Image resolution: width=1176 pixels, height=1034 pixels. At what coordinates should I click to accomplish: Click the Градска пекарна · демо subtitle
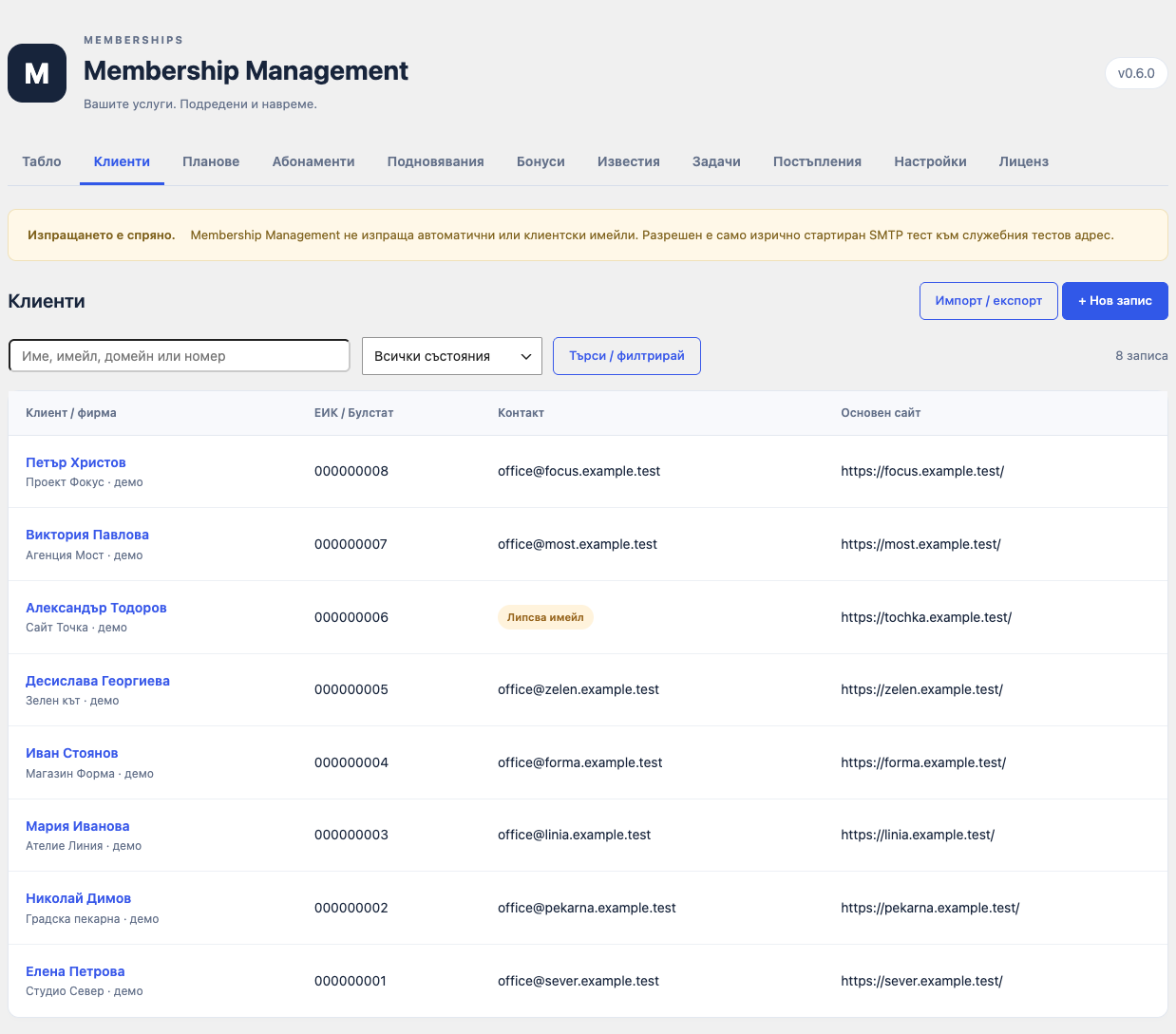pos(92,919)
